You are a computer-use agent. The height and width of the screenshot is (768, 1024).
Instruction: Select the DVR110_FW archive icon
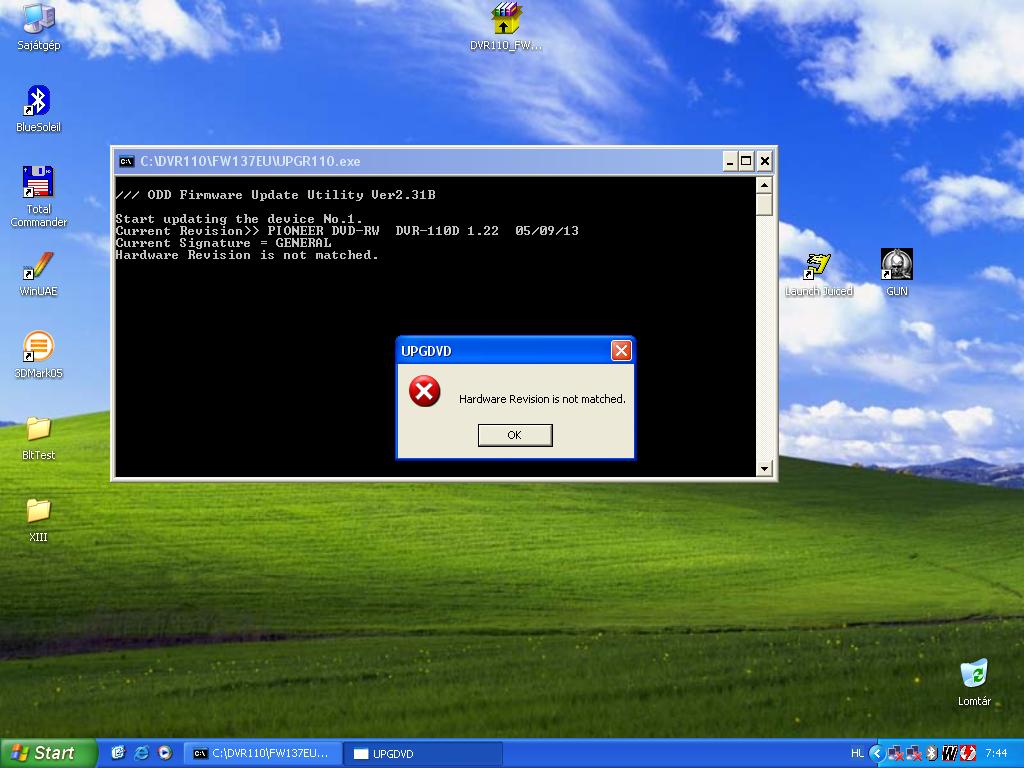(506, 19)
